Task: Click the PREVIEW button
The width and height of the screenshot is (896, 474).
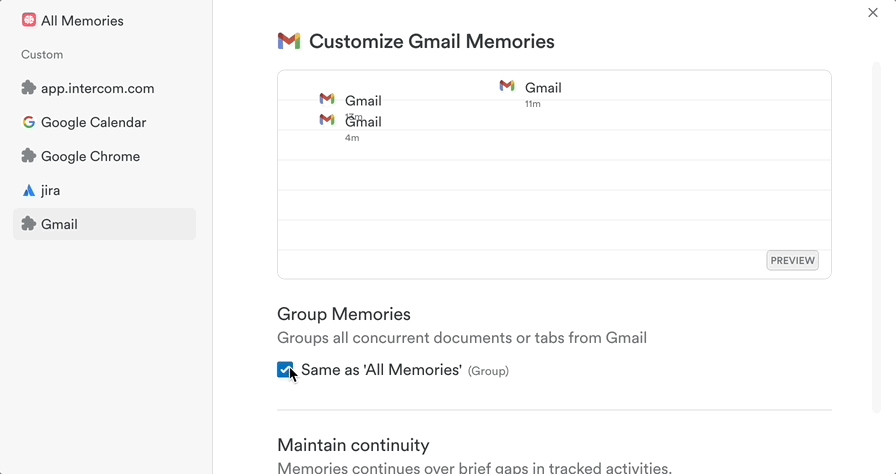Action: click(792, 260)
